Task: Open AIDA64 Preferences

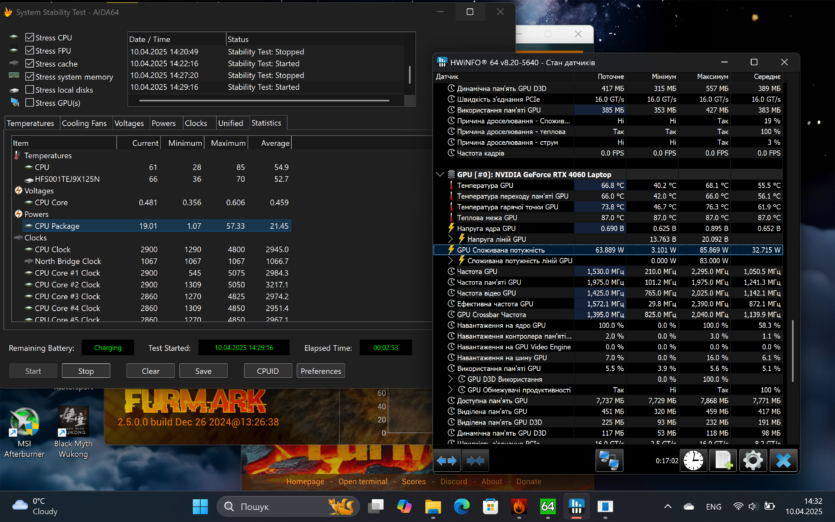Action: point(321,371)
